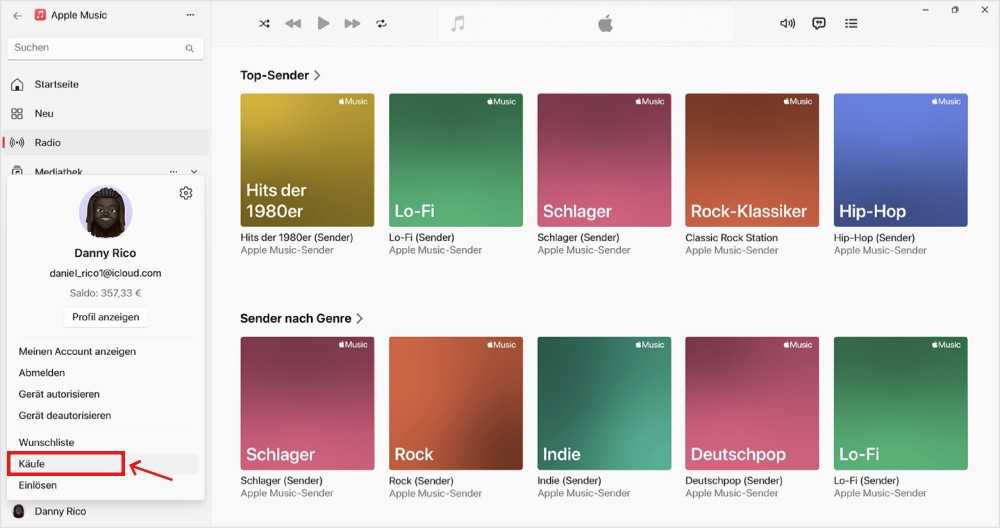The width and height of the screenshot is (1000, 528).
Task: Click the Hits der 1980er (Sender) title
Action: point(297,238)
